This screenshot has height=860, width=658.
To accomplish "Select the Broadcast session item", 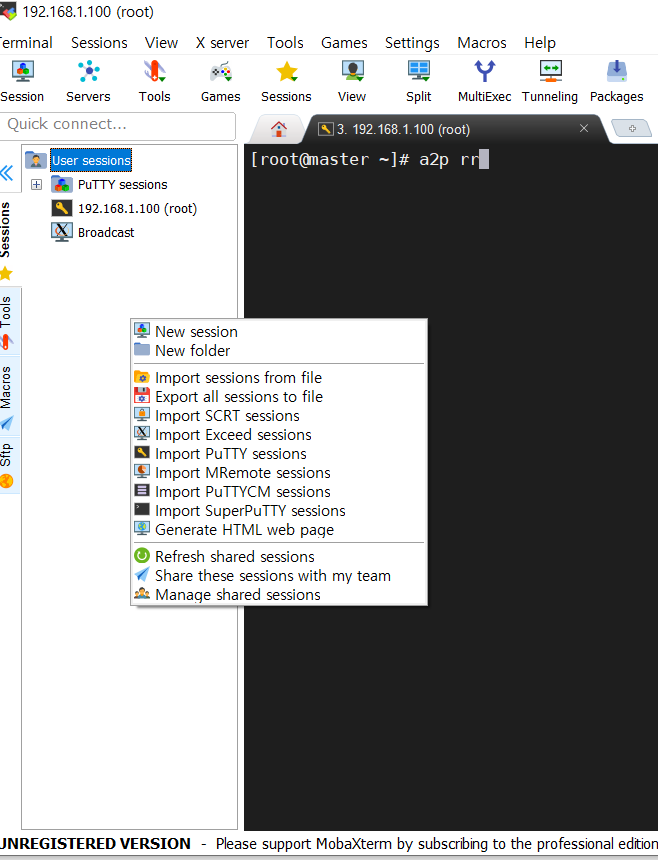I will click(x=106, y=233).
